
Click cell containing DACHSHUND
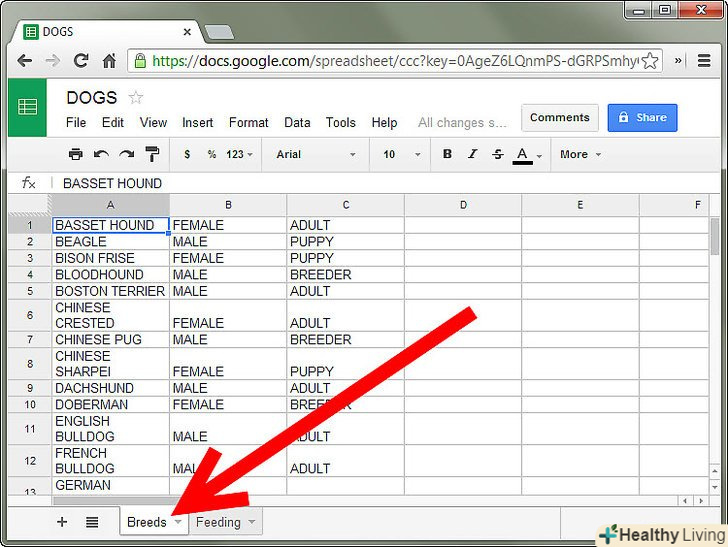click(x=110, y=388)
